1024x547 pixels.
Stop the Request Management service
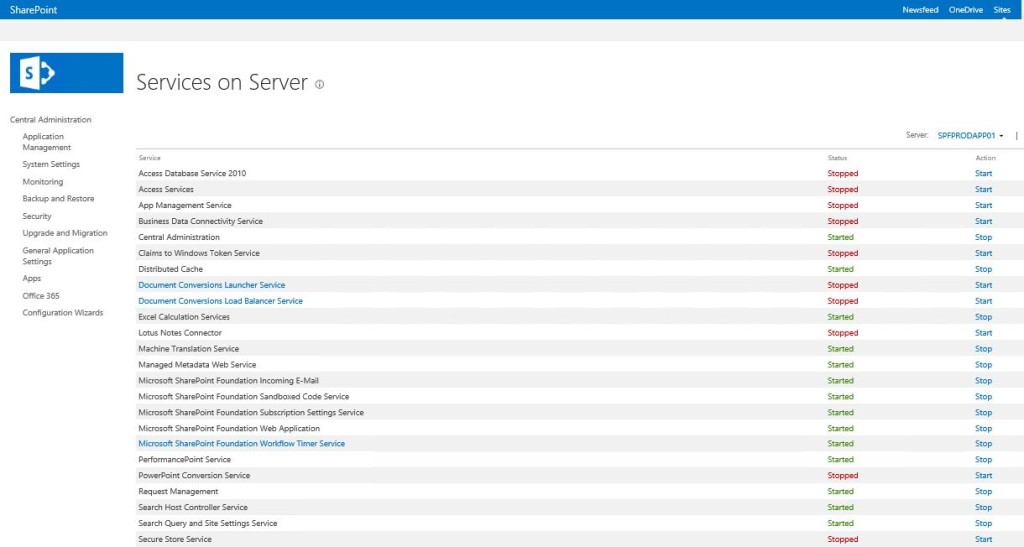tap(984, 492)
